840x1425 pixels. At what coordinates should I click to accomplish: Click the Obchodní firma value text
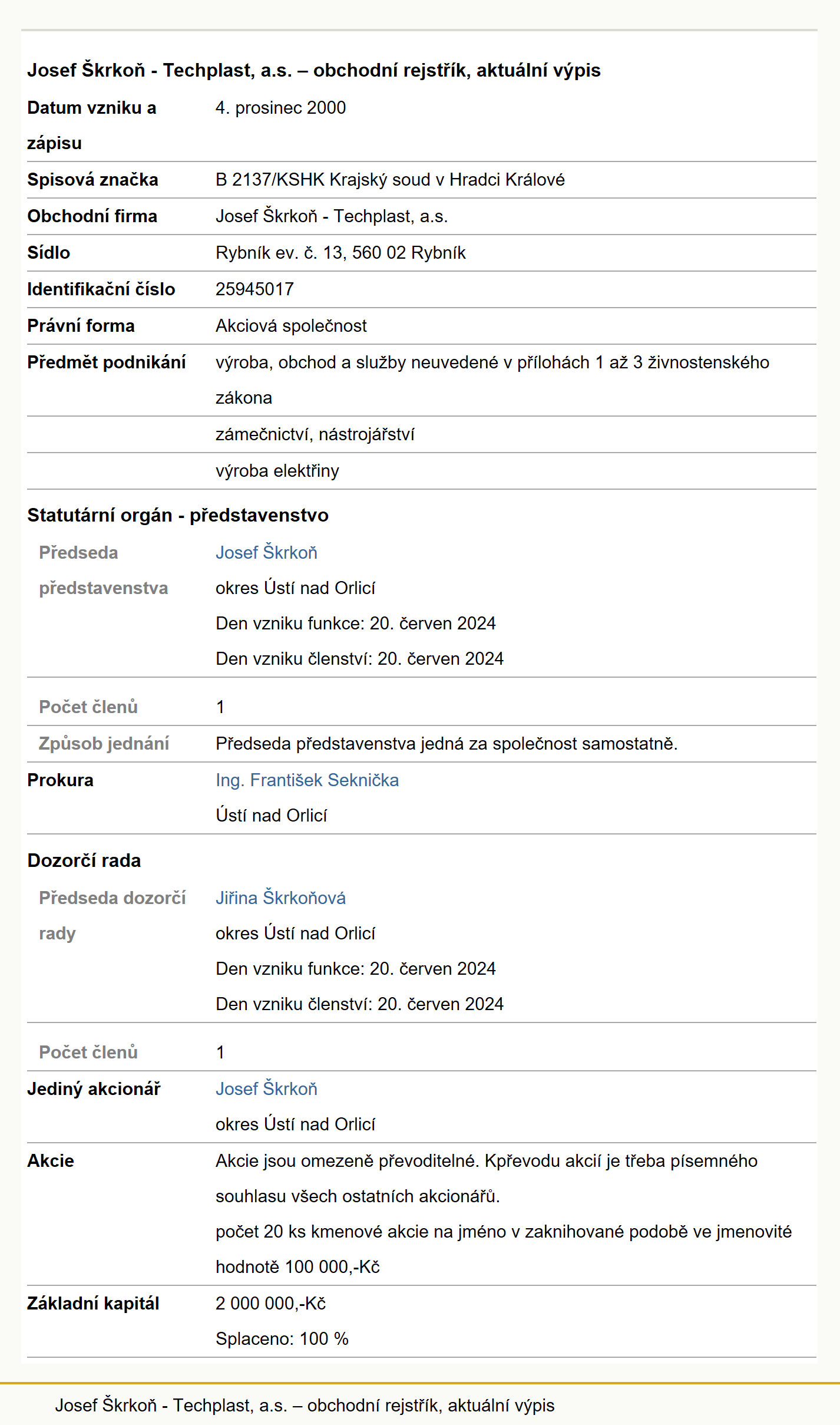pos(332,216)
